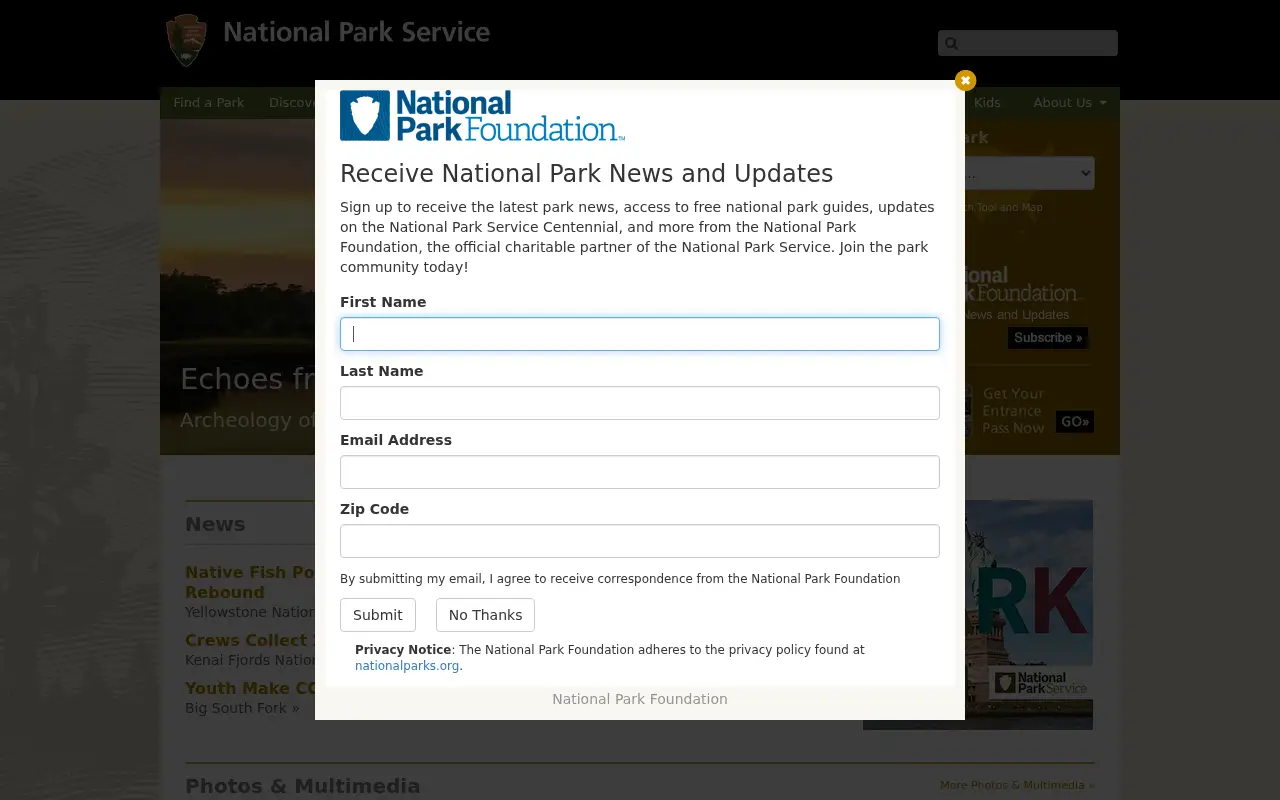1280x800 pixels.
Task: Click into the Last Name field
Action: [640, 403]
